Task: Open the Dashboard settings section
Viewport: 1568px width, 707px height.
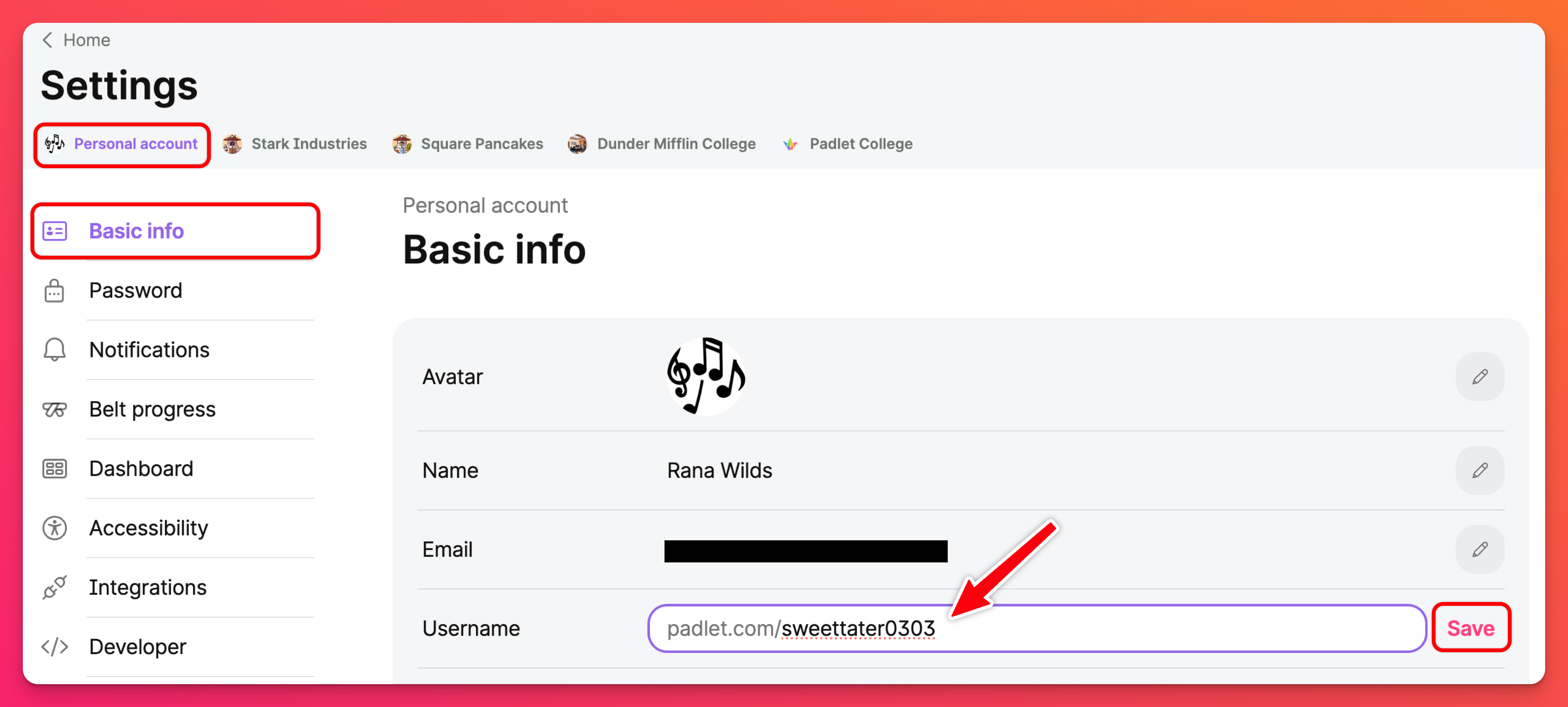Action: pyautogui.click(x=141, y=468)
